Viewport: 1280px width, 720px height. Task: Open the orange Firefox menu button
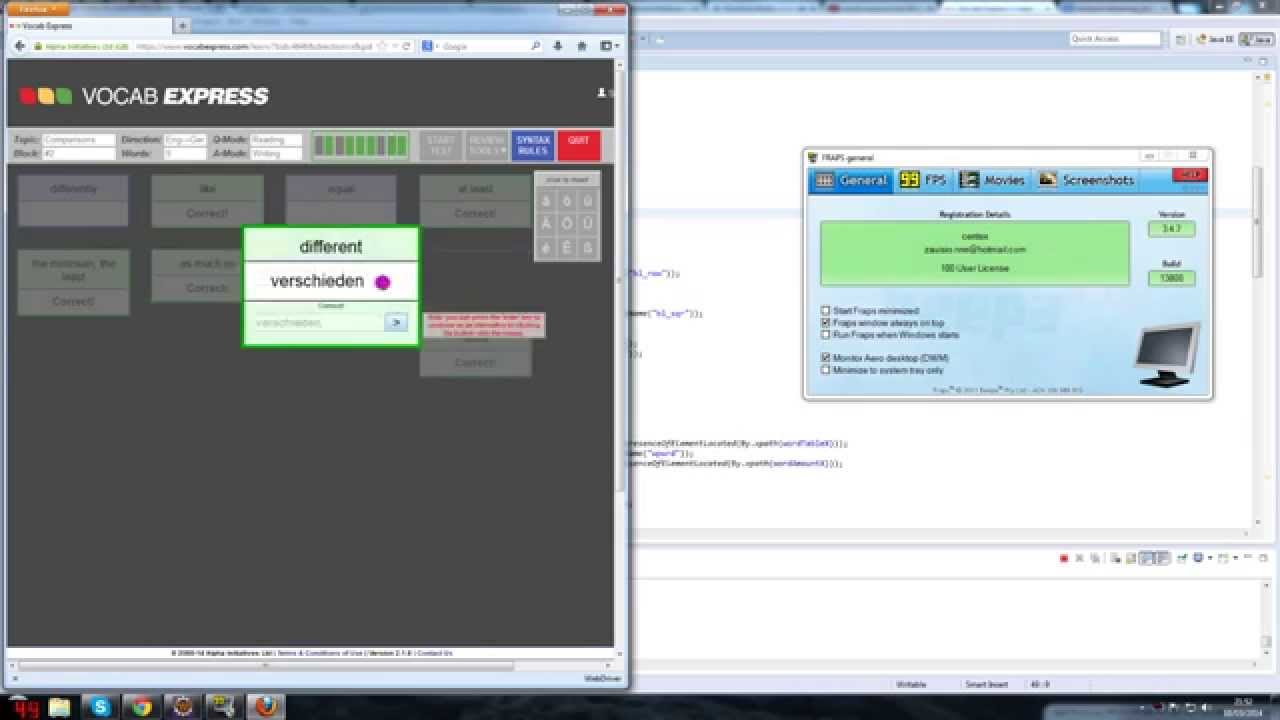click(x=38, y=7)
